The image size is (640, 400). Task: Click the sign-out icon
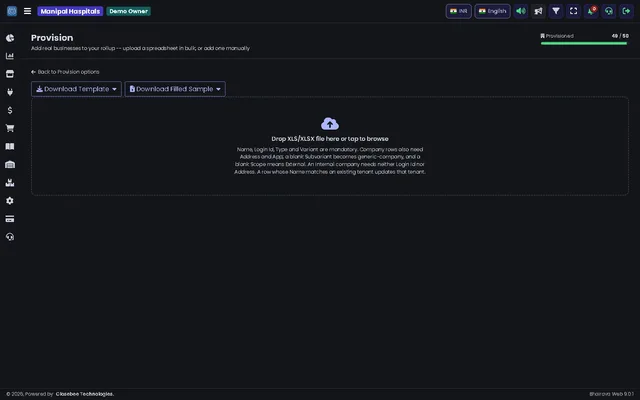[626, 11]
